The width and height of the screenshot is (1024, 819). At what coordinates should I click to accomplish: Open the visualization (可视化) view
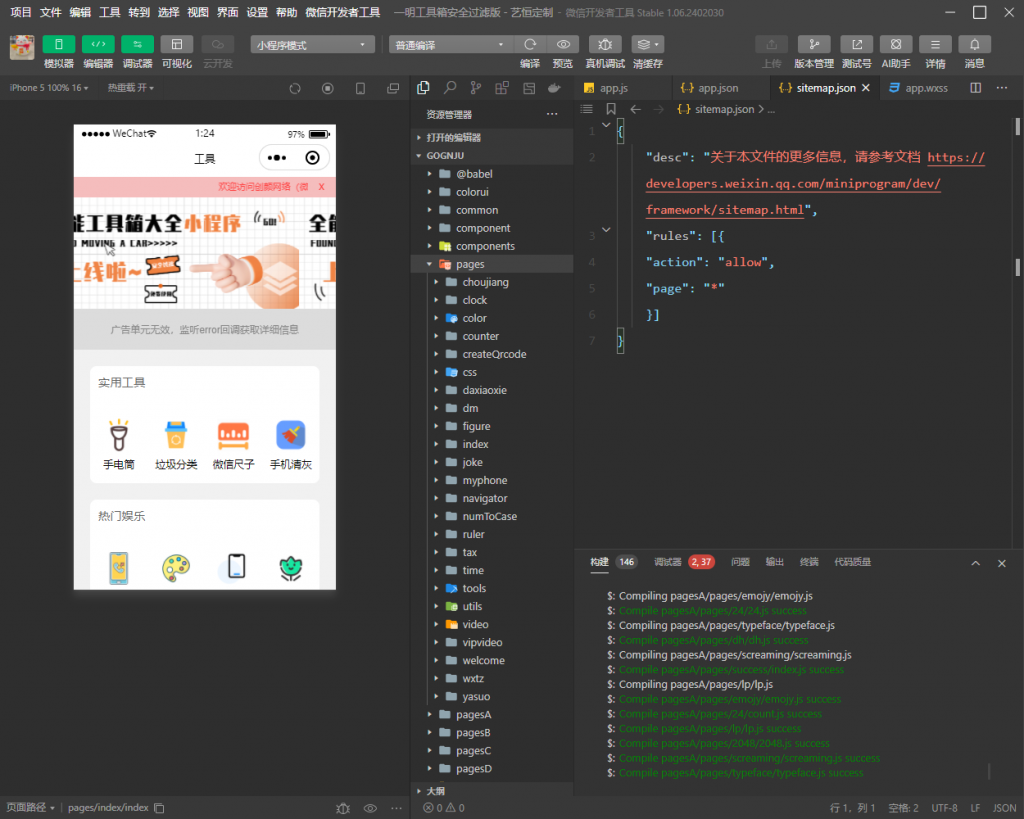(176, 44)
